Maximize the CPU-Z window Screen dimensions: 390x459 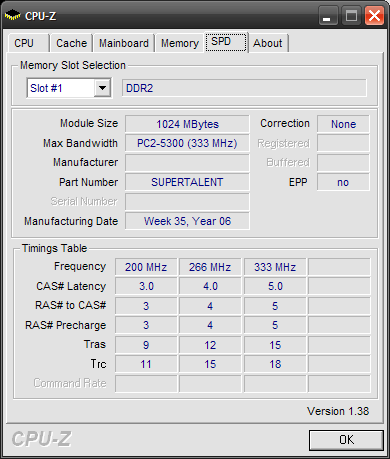[x=351, y=15]
